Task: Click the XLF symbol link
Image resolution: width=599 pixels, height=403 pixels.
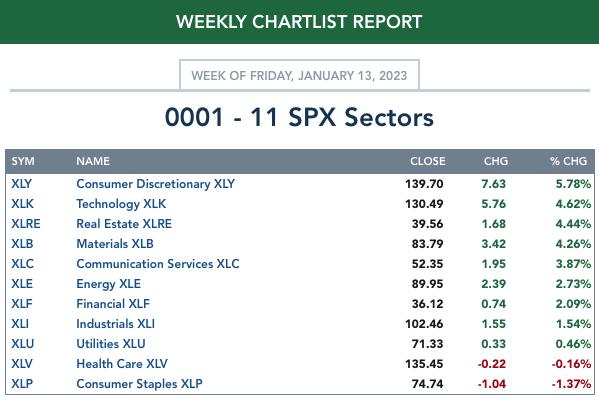Action: click(x=22, y=304)
